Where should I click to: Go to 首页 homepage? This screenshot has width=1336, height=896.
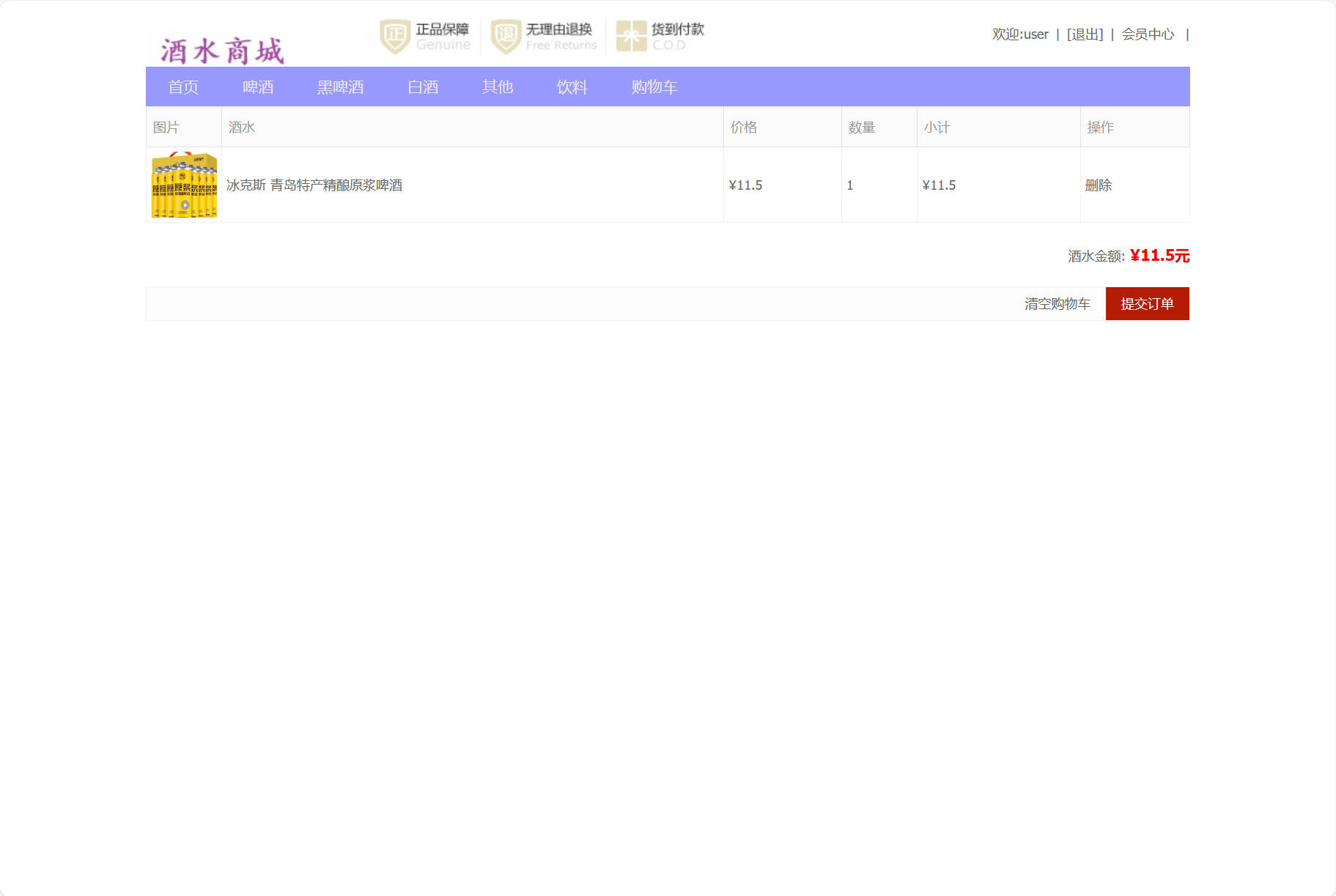(183, 86)
